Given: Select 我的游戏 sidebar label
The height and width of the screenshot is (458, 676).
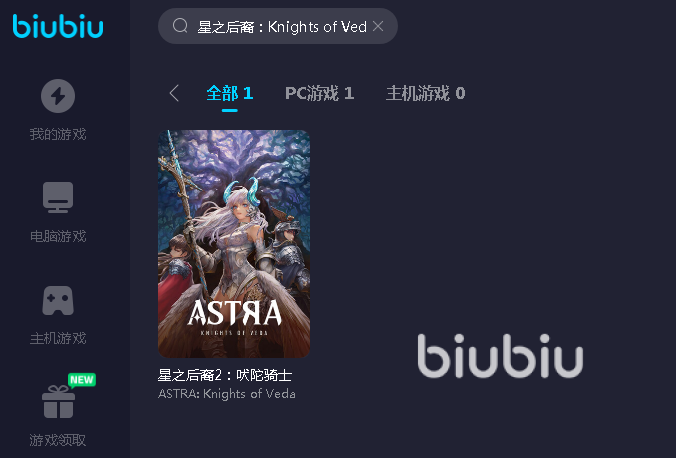Looking at the screenshot, I should point(58,134).
